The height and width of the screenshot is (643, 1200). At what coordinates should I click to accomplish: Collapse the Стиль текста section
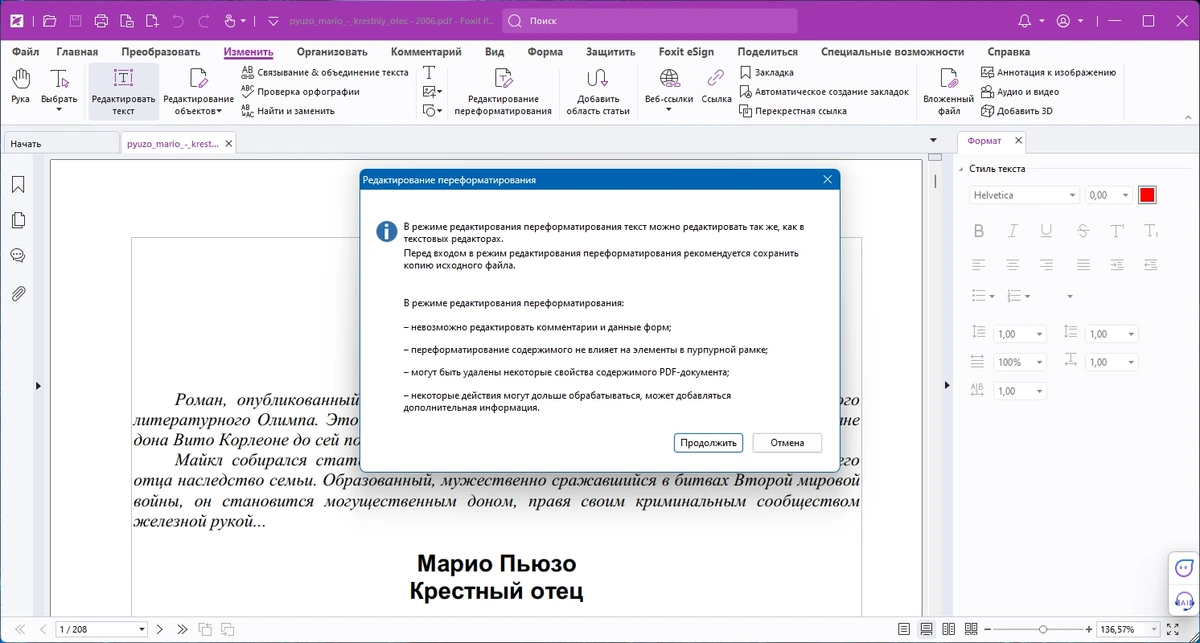tap(961, 169)
